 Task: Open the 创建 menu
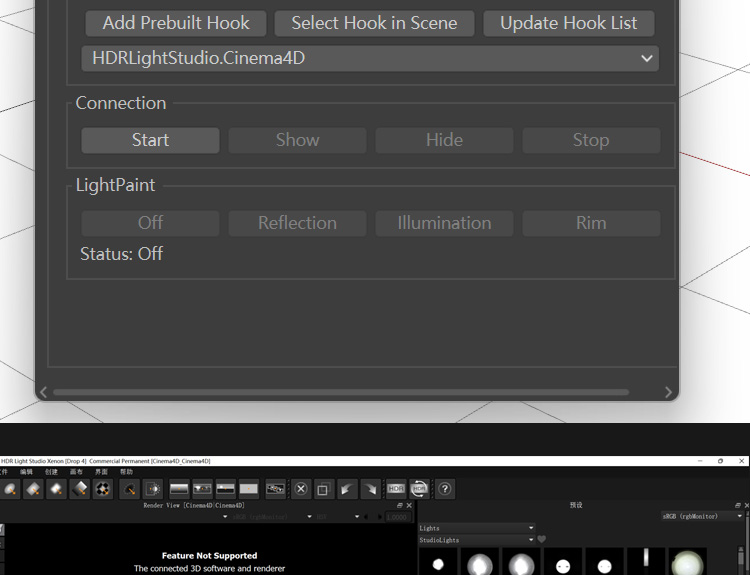pos(51,472)
